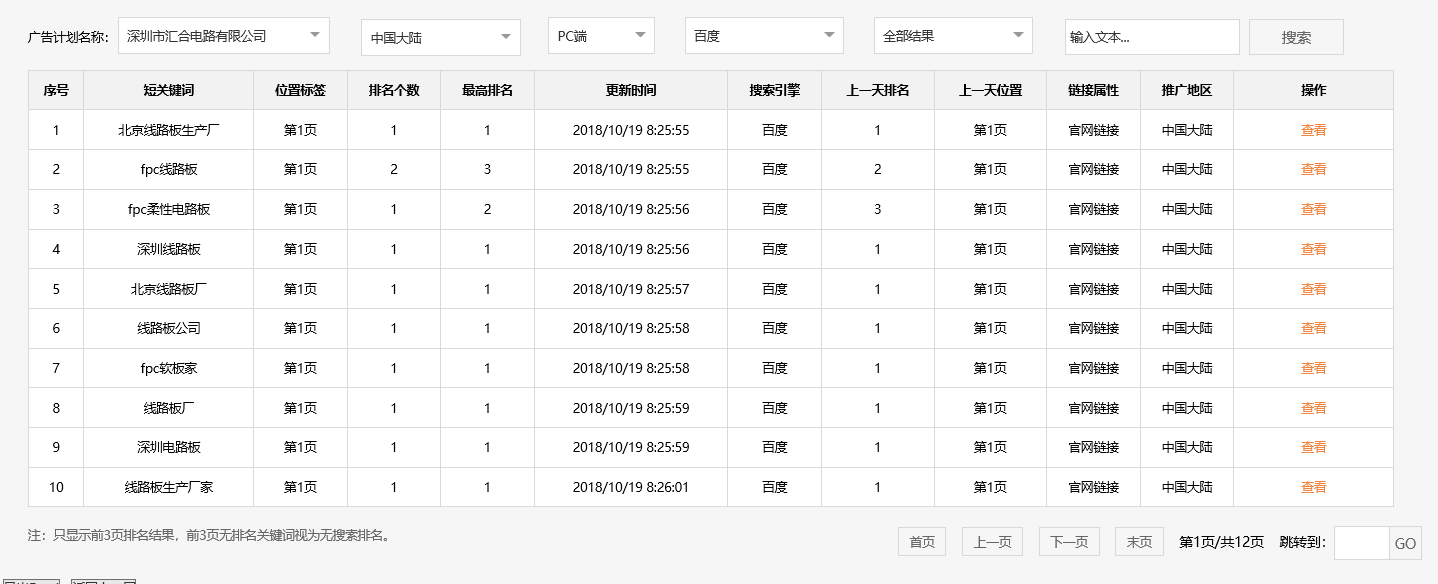Click the 输入文本 search input field

point(1152,35)
